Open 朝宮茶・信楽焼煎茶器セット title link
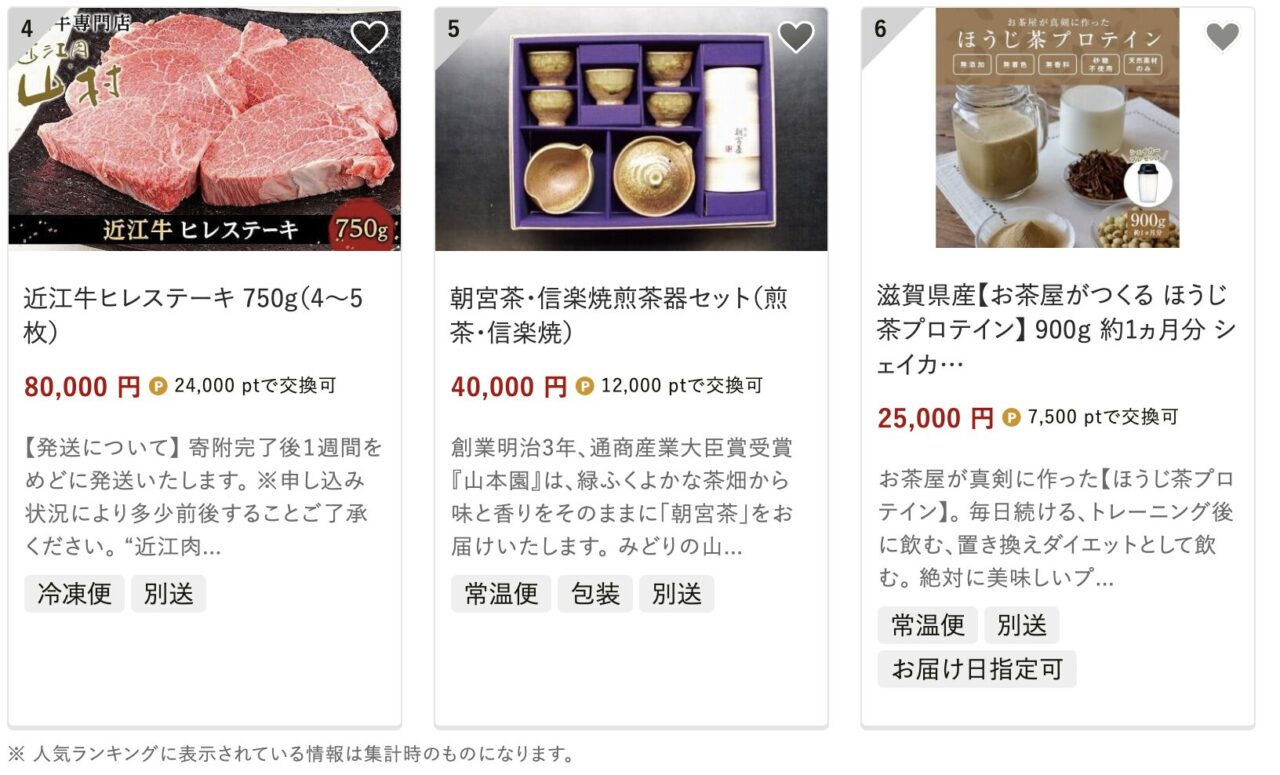 (620, 315)
